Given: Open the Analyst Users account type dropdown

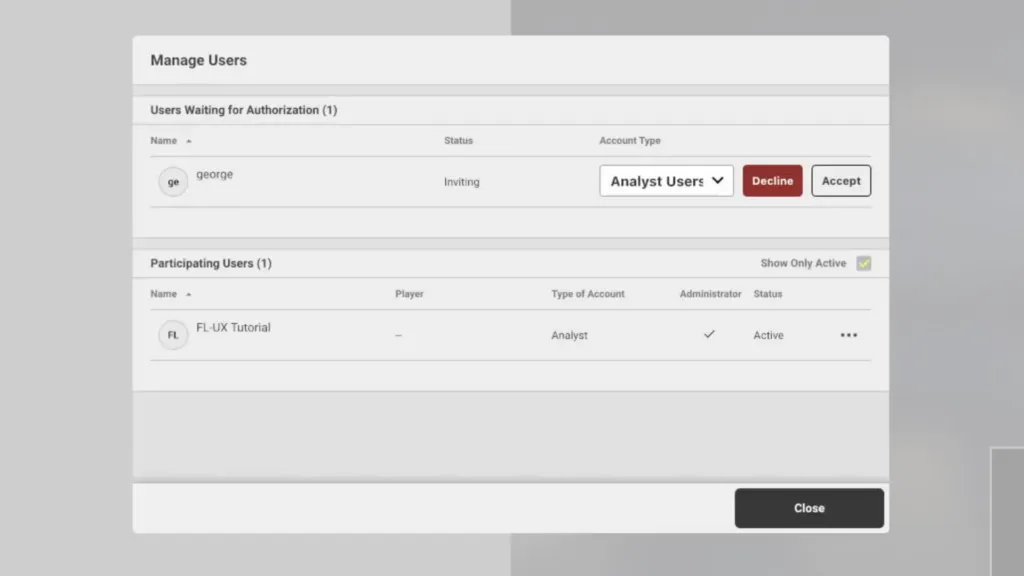Looking at the screenshot, I should click(666, 181).
